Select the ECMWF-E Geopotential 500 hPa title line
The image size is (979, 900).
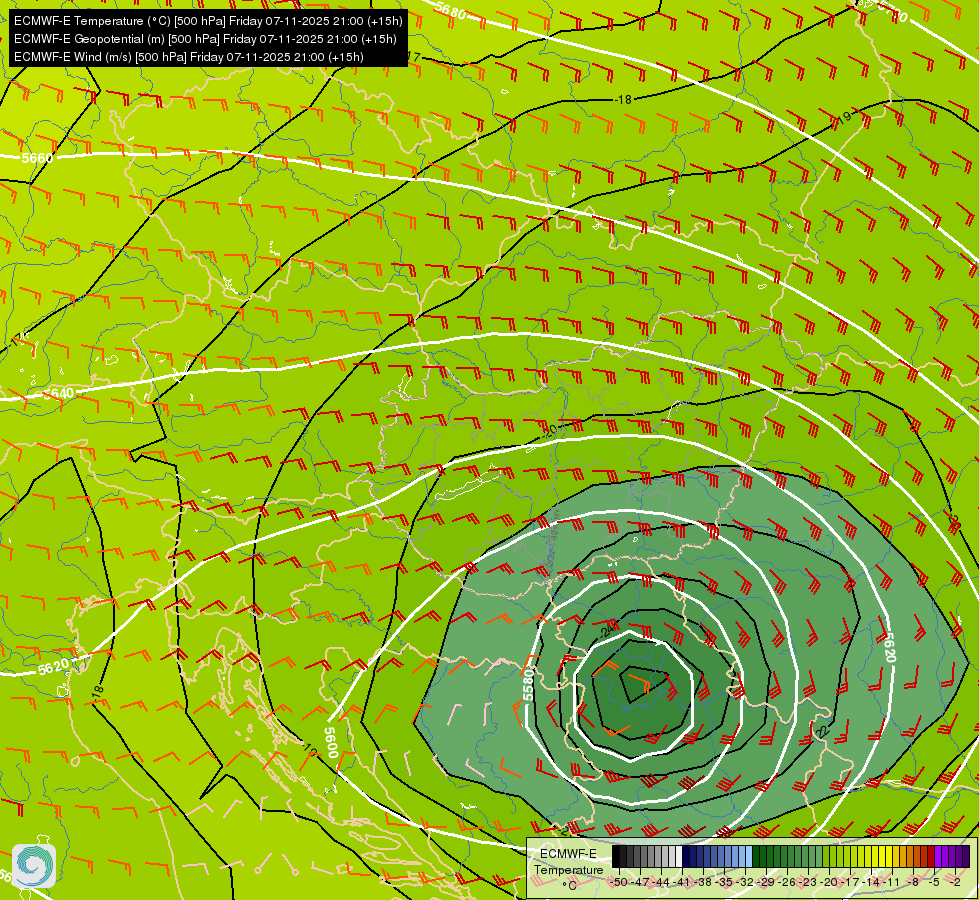point(205,39)
